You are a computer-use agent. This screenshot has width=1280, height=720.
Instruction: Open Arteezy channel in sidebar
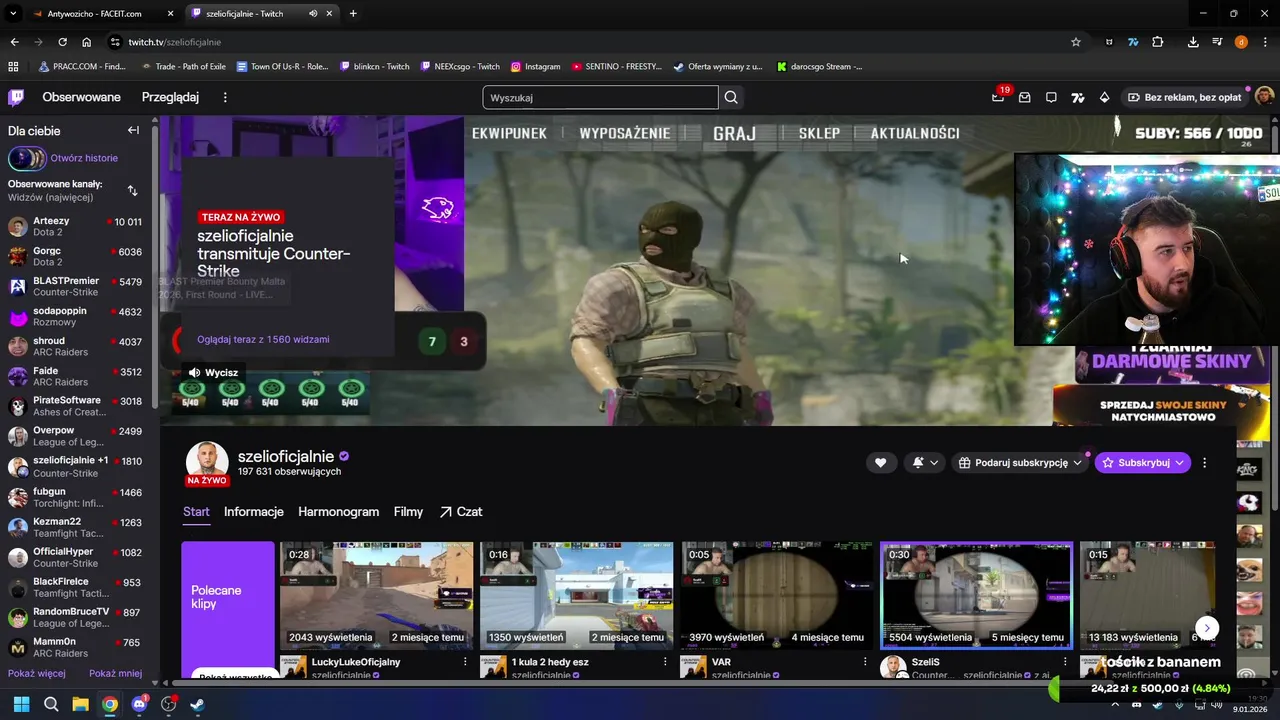pos(75,227)
